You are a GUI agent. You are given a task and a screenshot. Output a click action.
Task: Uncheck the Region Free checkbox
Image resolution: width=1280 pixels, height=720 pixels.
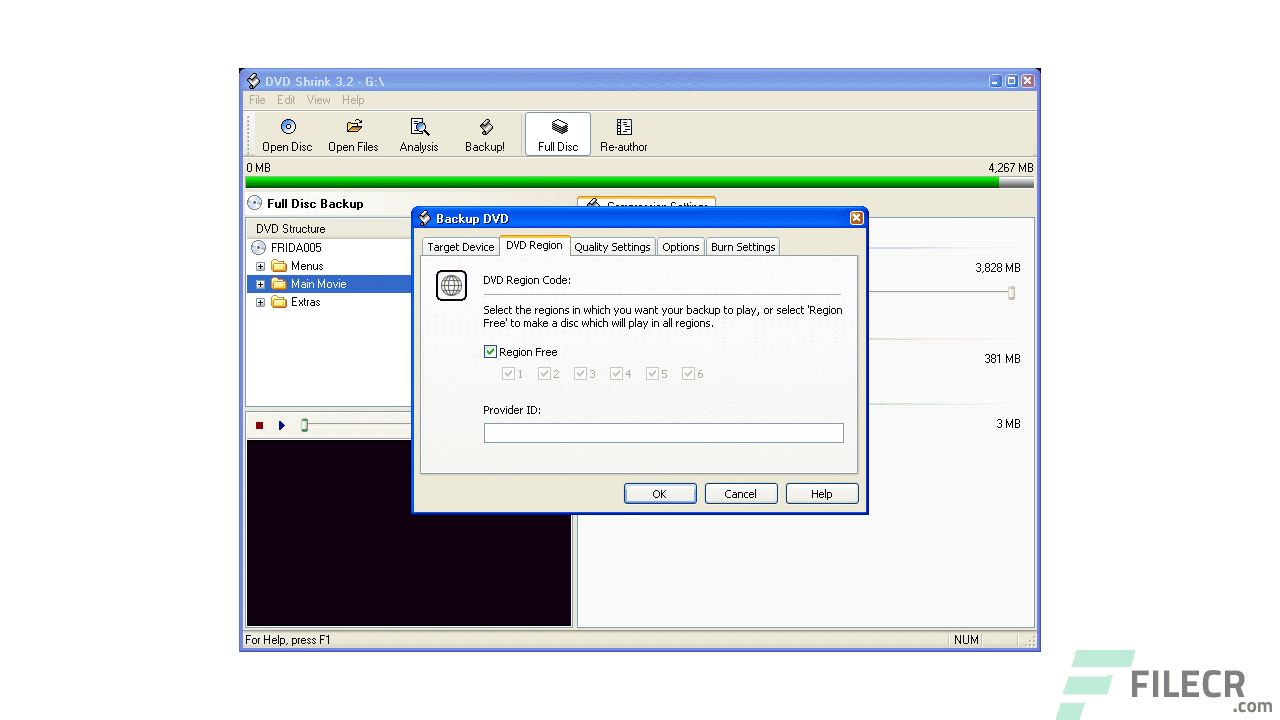tap(490, 351)
